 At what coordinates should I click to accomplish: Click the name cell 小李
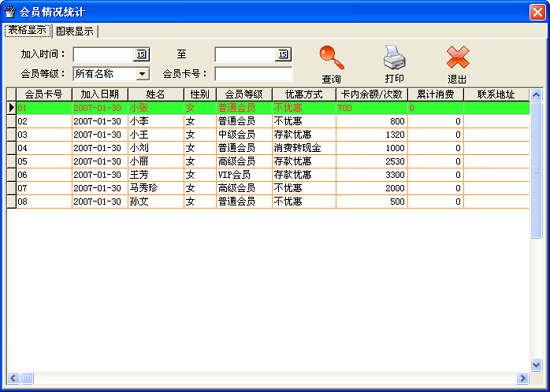point(156,121)
